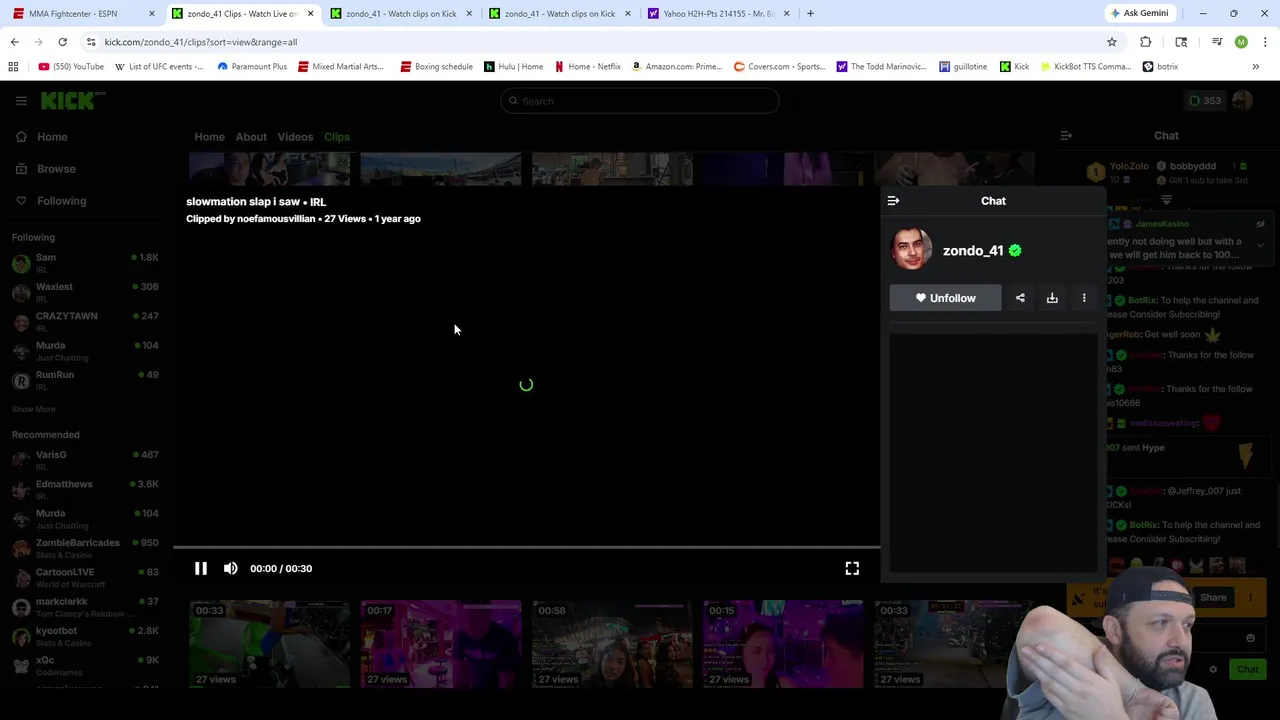
Task: Play the 00:17 clip thumbnail
Action: pyautogui.click(x=441, y=644)
